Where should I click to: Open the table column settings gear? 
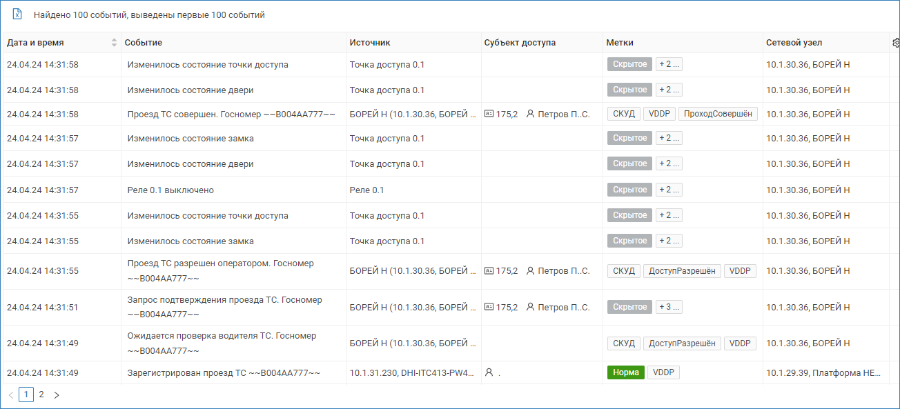coord(895,42)
